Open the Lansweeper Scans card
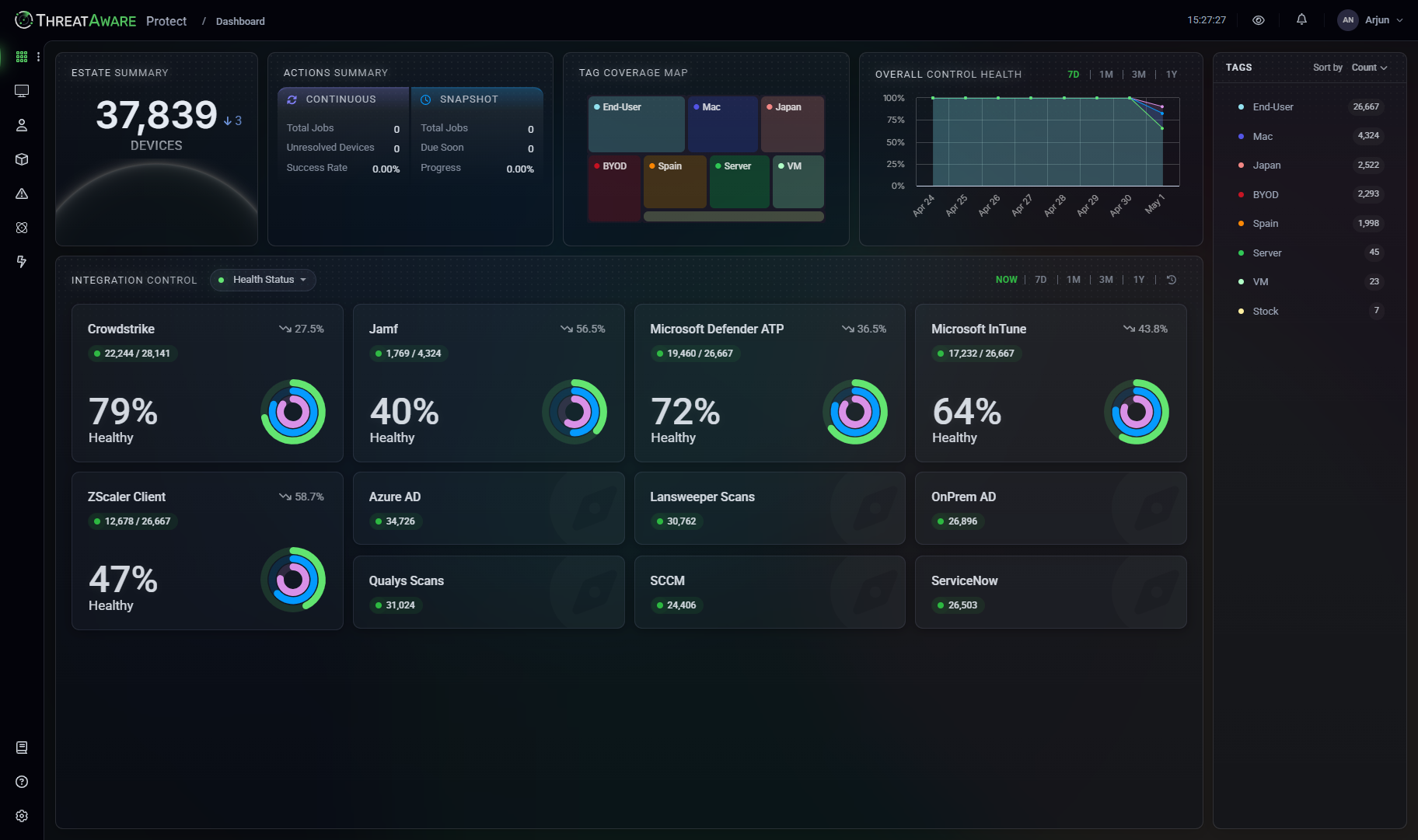Image resolution: width=1418 pixels, height=840 pixels. tap(770, 508)
